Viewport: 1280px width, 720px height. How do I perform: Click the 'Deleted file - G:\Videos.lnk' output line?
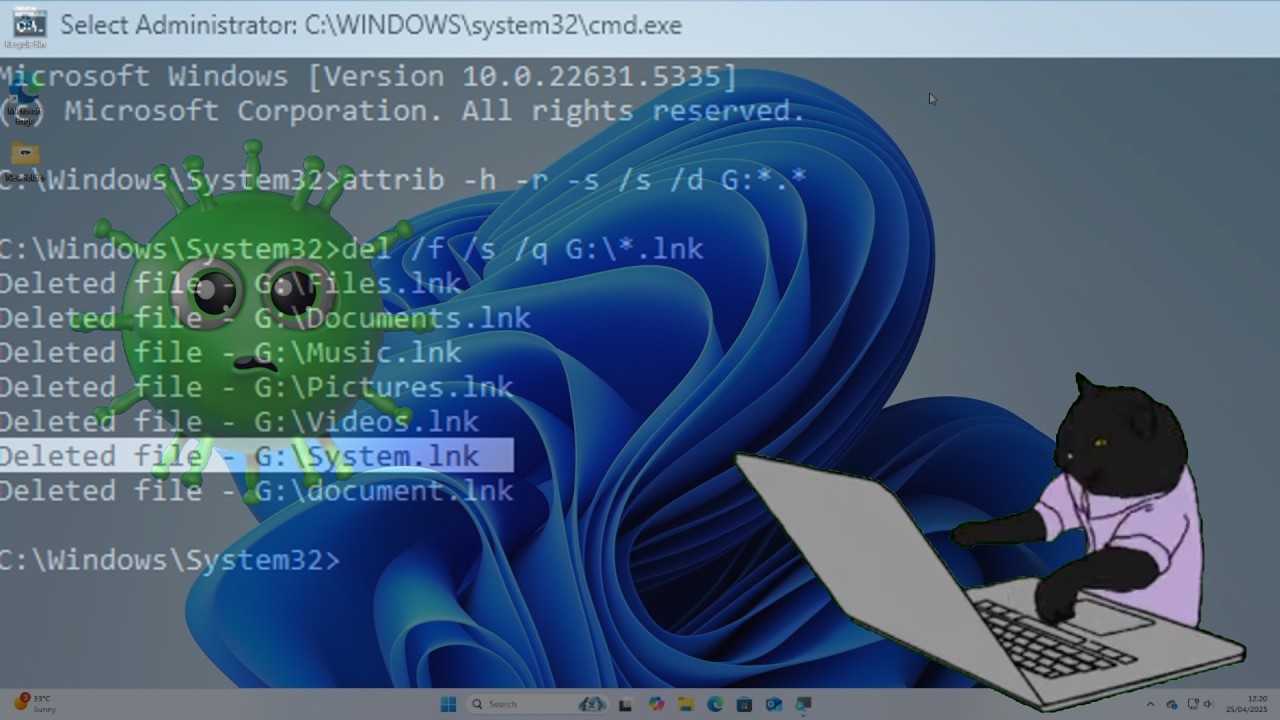pos(240,421)
